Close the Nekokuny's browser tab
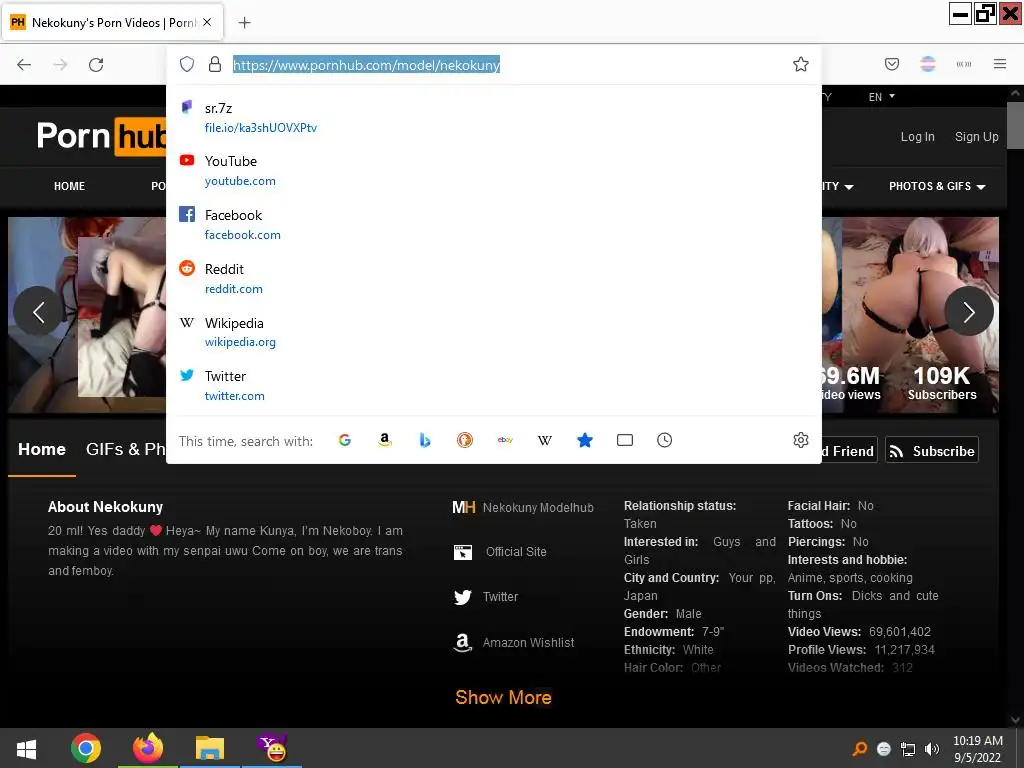The image size is (1024, 768). (x=207, y=22)
